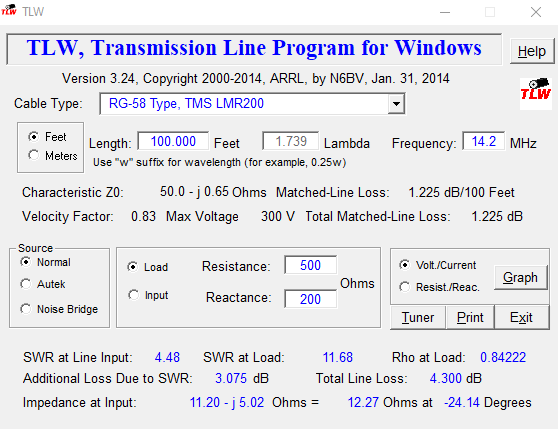Click the Length input field showing 100.000
The width and height of the screenshot is (558, 429).
pos(173,141)
